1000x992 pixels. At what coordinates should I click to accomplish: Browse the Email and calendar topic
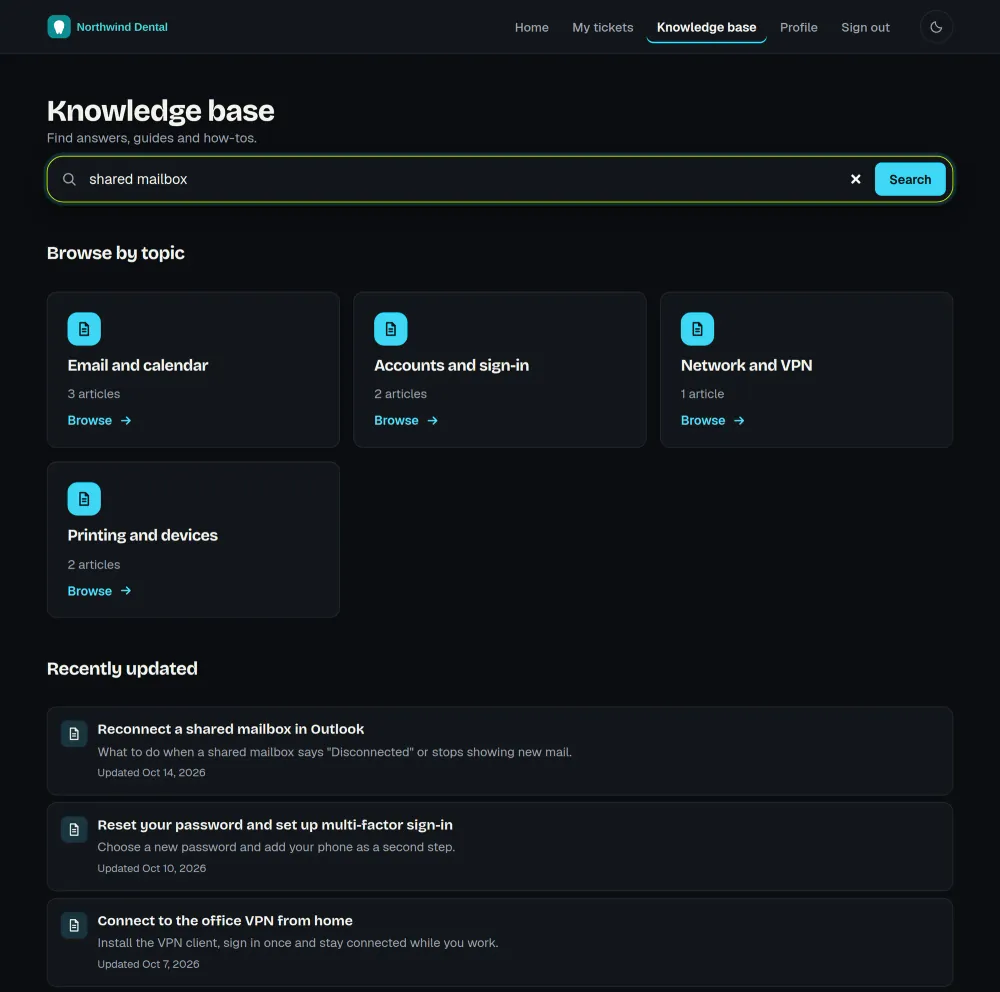click(99, 420)
